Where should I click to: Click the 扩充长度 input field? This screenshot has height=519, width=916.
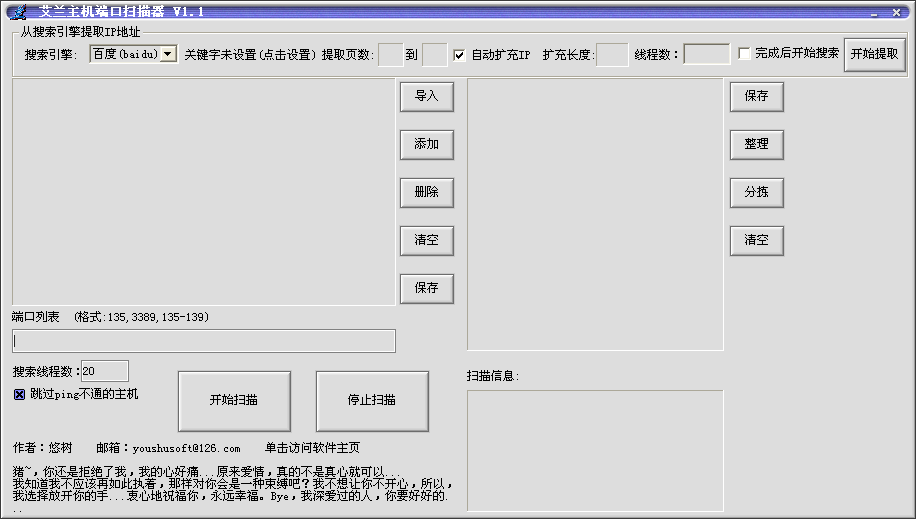[612, 54]
